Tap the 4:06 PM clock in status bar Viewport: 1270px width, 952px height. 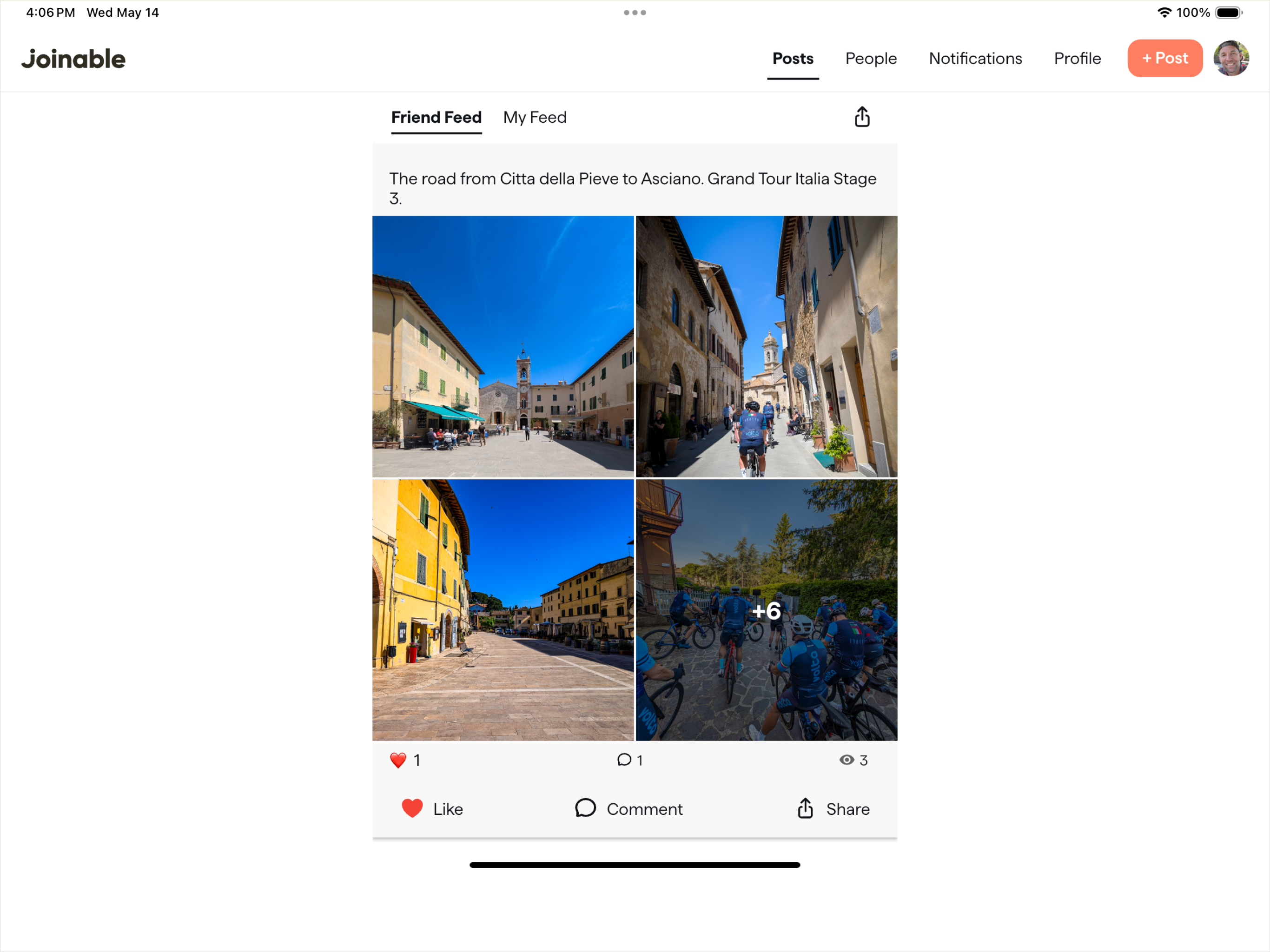pos(51,13)
